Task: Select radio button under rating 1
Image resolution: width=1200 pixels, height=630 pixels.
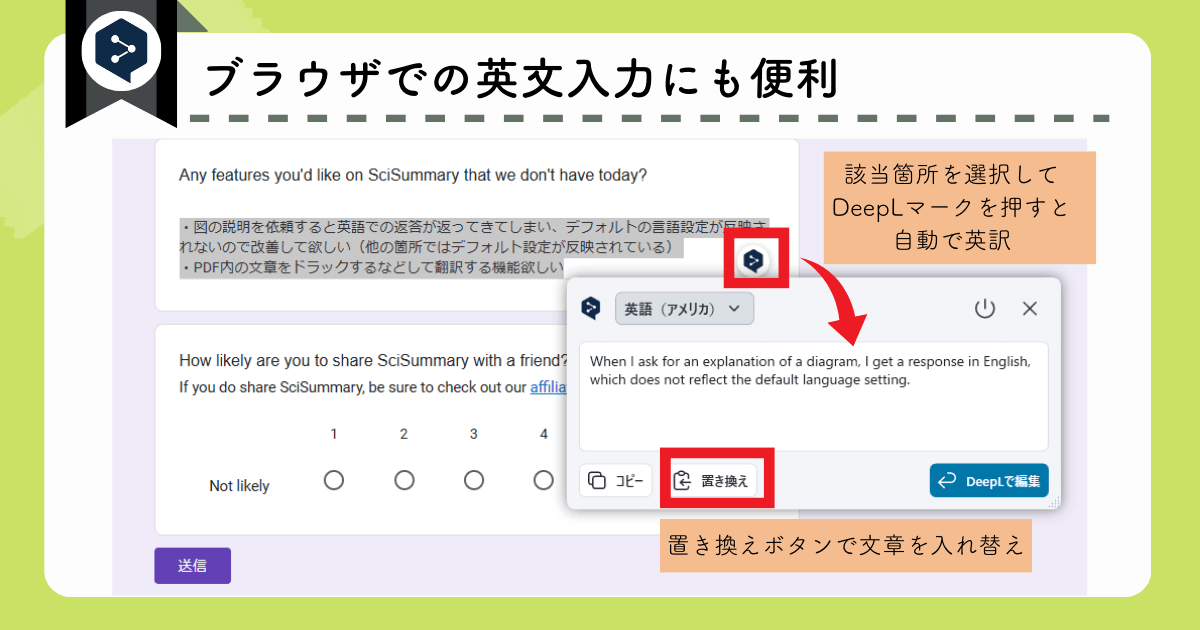Action: (x=334, y=480)
